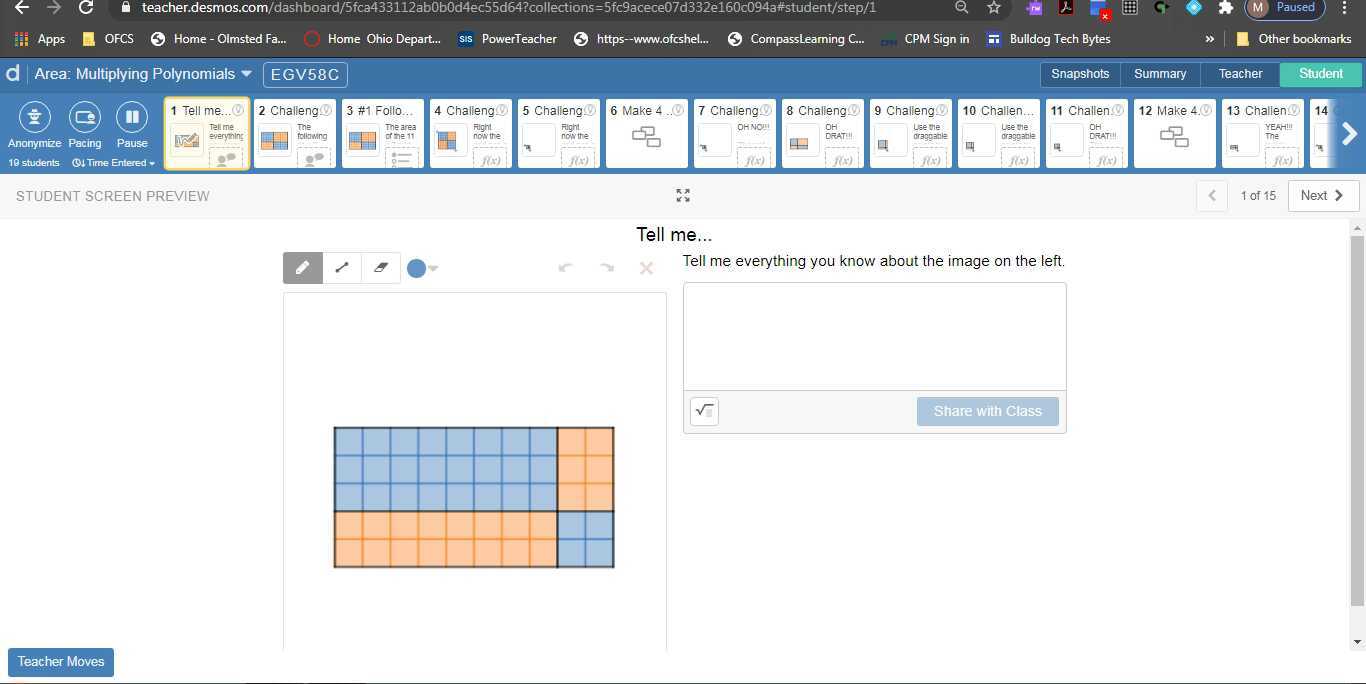This screenshot has width=1366, height=684.
Task: Pause the class activity
Action: pos(131,125)
